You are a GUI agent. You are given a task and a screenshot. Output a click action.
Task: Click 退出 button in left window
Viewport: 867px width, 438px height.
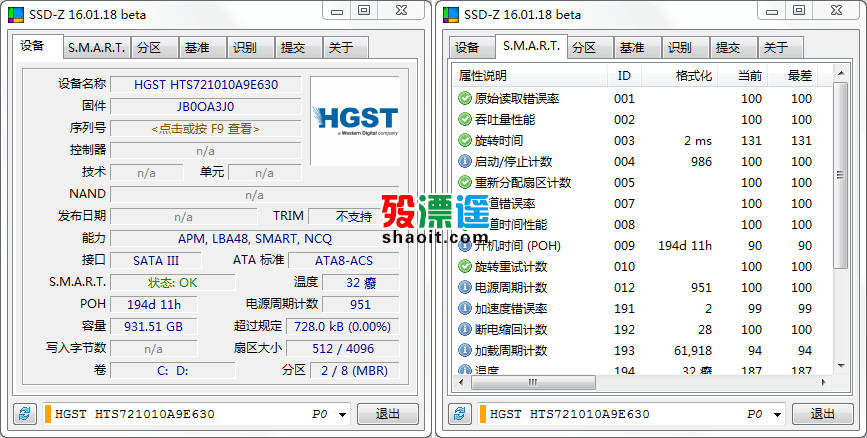point(388,414)
